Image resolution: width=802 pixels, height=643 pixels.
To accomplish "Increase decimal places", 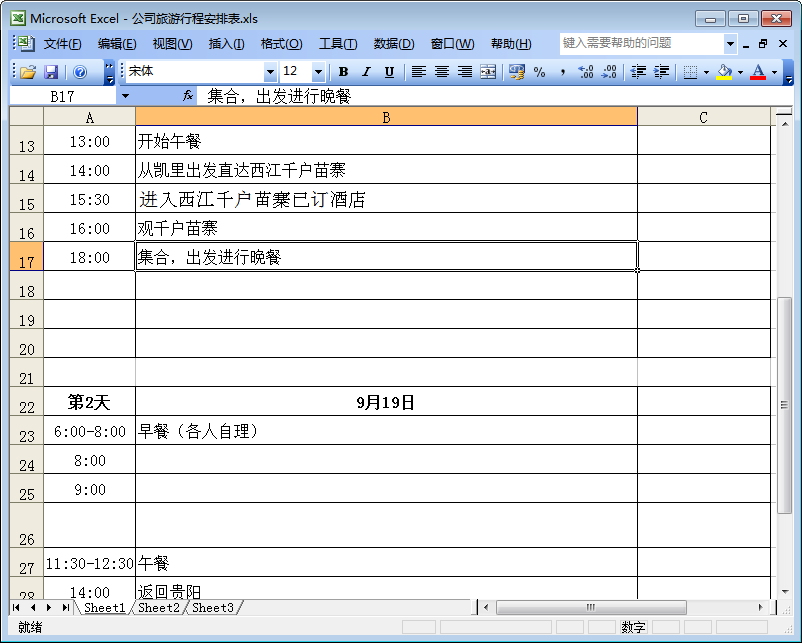I will (x=586, y=72).
